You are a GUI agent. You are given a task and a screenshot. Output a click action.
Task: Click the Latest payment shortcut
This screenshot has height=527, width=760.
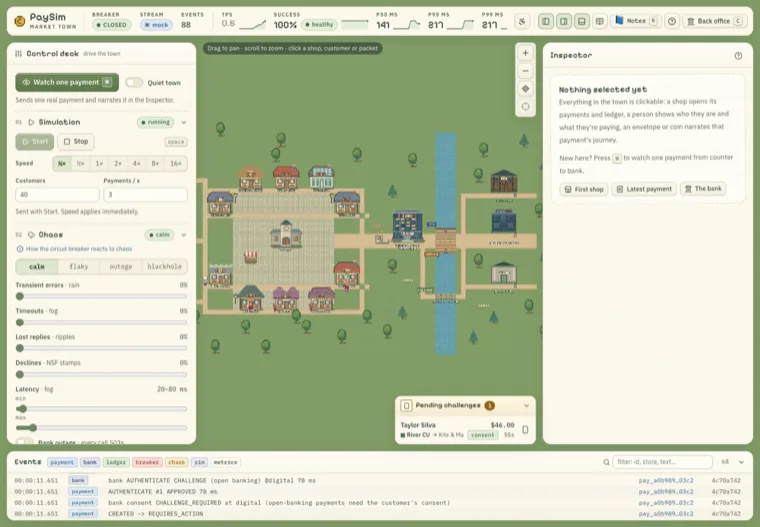click(644, 189)
